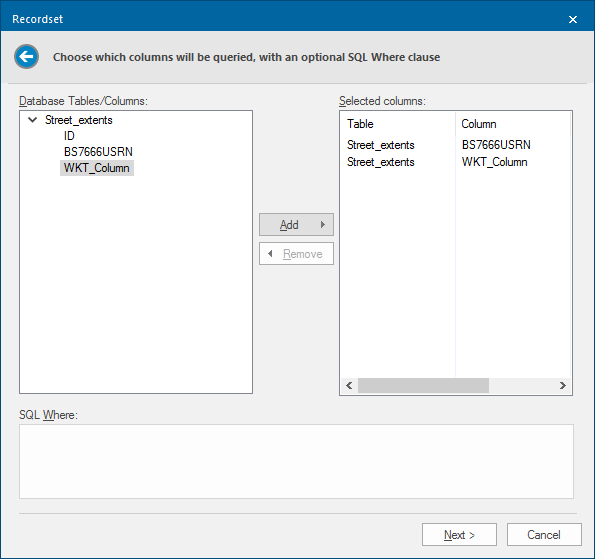
Task: Close the Recordset dialog window
Action: pyautogui.click(x=573, y=19)
